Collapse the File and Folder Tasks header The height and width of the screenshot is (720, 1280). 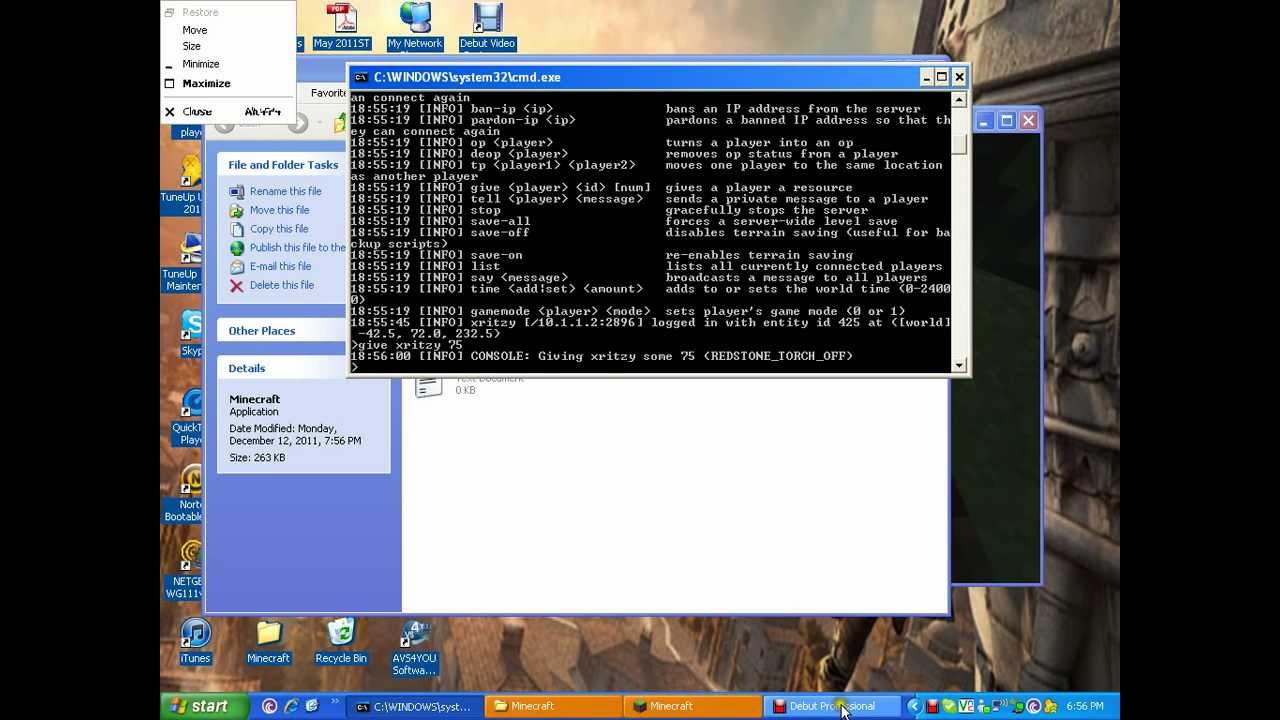pos(283,165)
